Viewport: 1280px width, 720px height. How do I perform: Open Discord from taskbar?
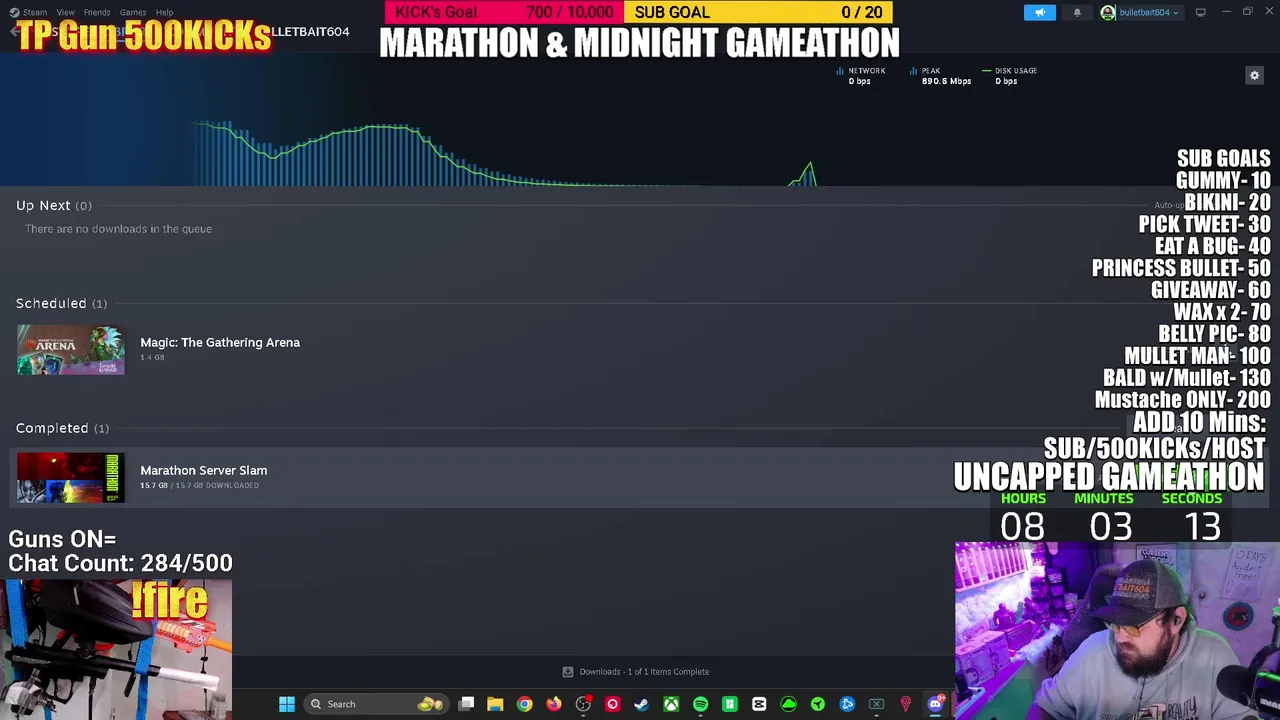coord(935,704)
